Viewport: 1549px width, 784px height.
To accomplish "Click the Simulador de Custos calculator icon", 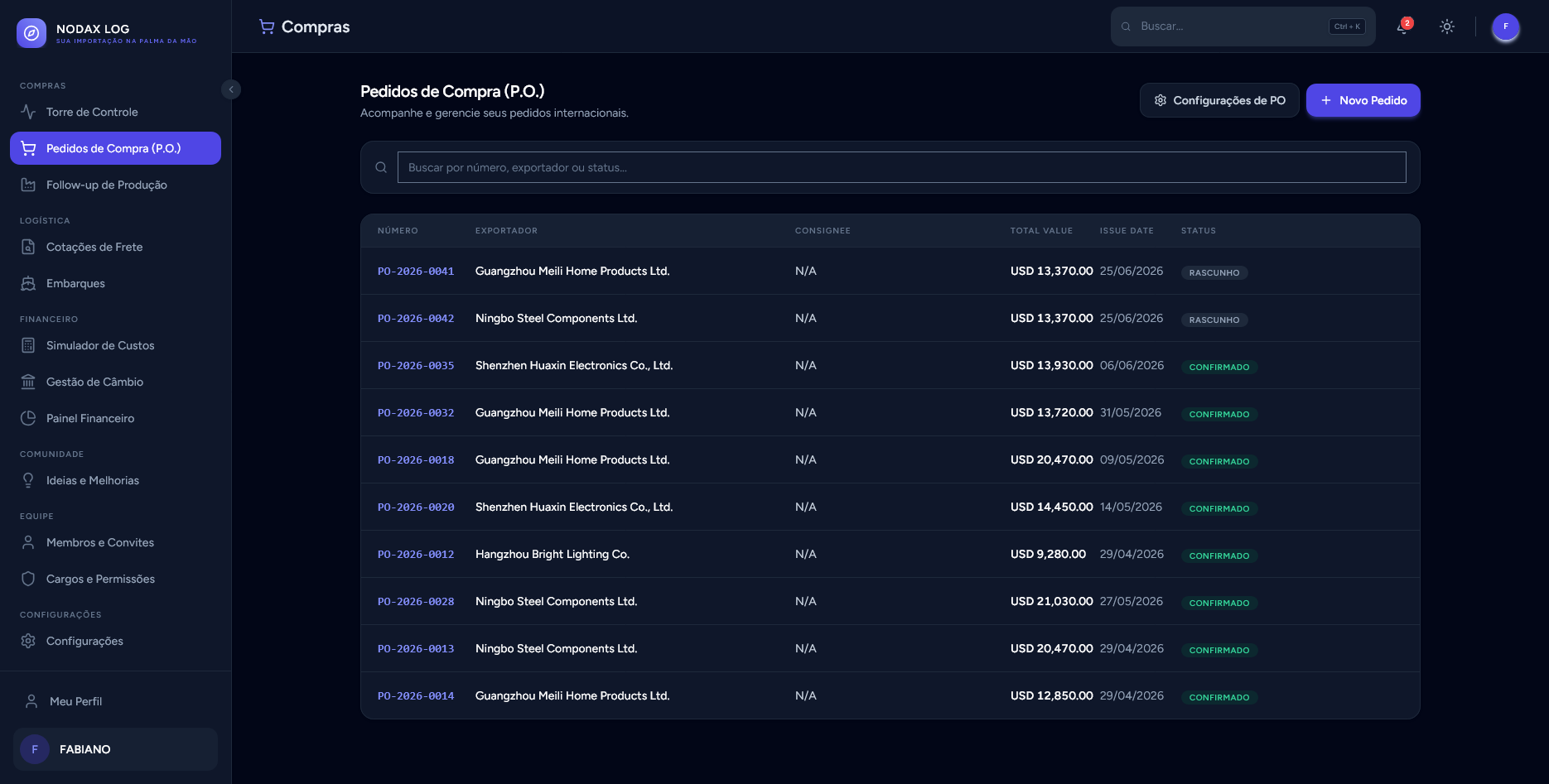I will coord(28,345).
